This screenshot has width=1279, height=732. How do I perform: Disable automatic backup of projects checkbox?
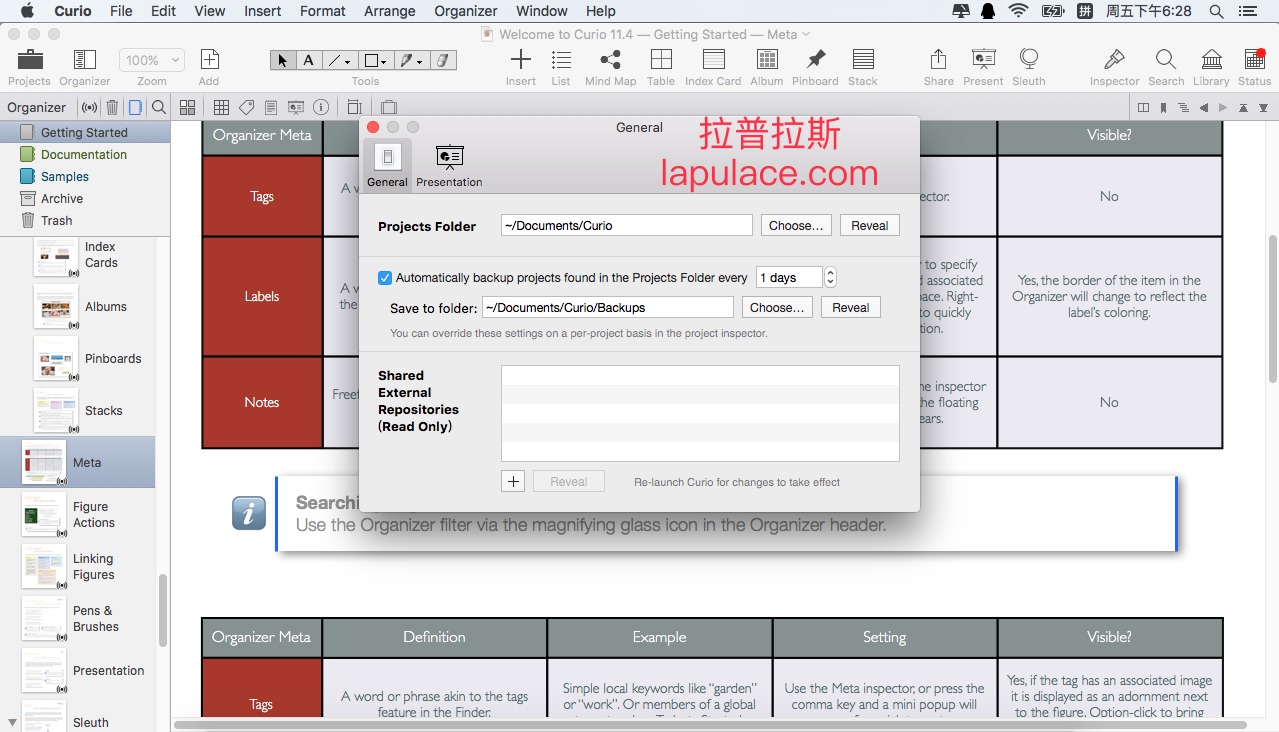(x=385, y=278)
